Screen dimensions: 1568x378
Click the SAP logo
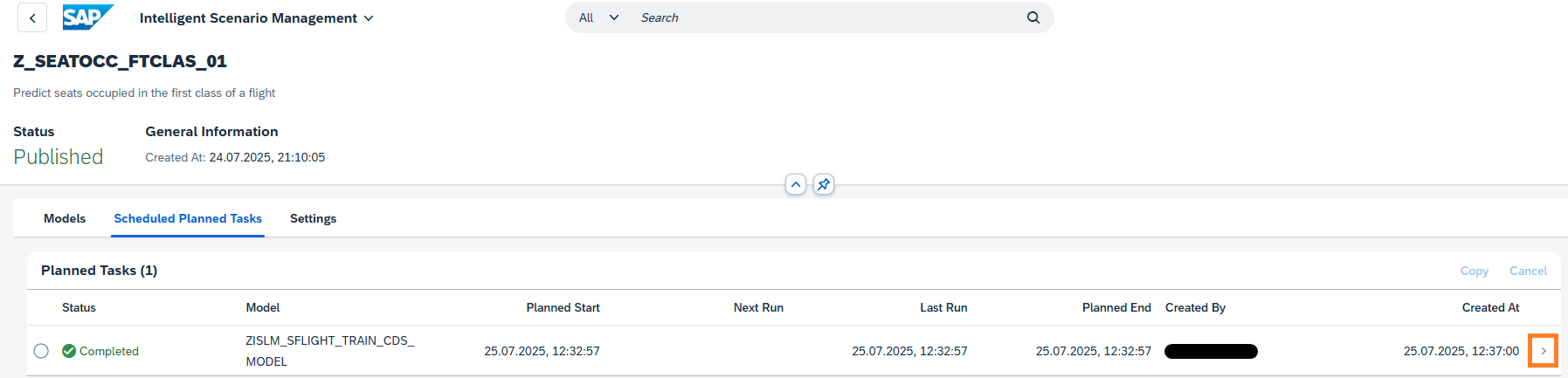tap(87, 17)
